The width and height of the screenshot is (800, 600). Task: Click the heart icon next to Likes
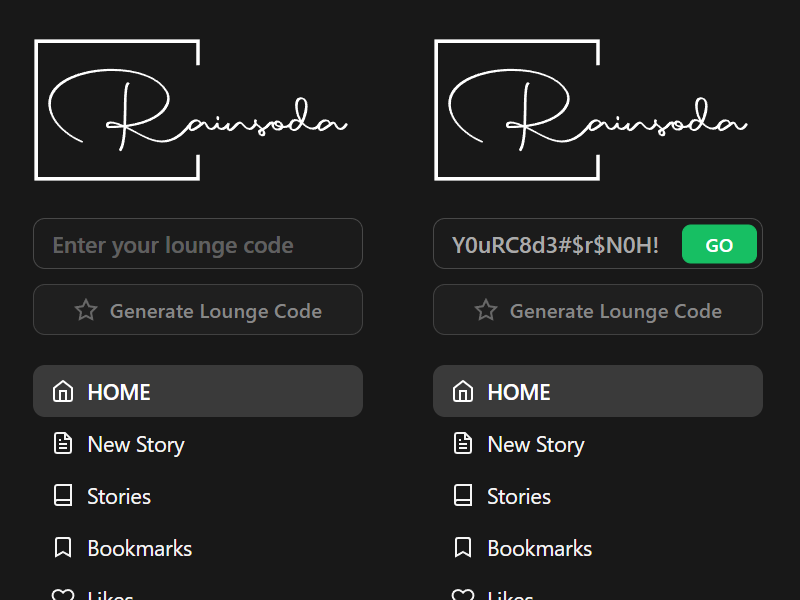pyautogui.click(x=62, y=594)
